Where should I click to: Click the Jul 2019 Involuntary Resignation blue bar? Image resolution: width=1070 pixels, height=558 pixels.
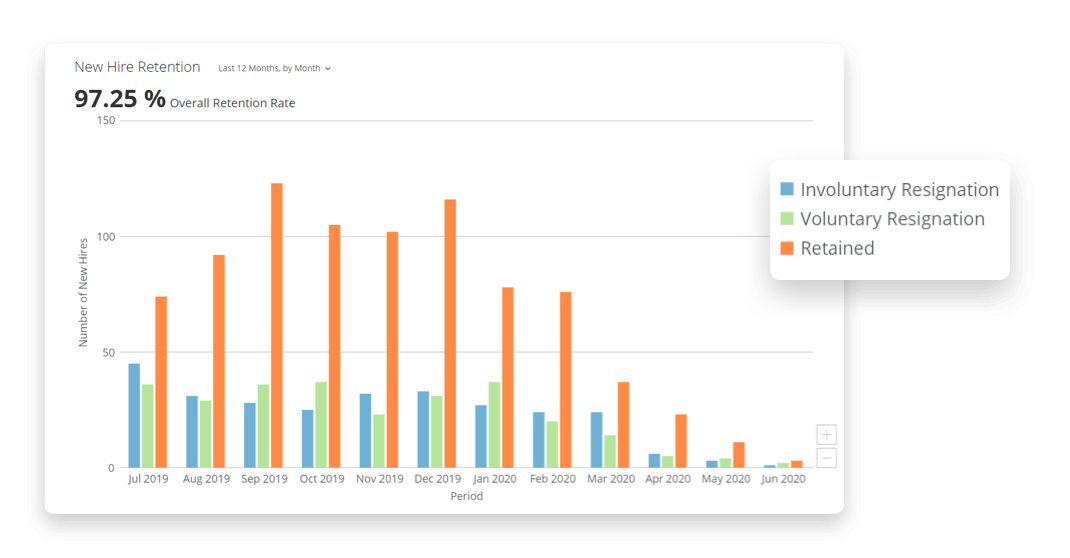point(134,415)
